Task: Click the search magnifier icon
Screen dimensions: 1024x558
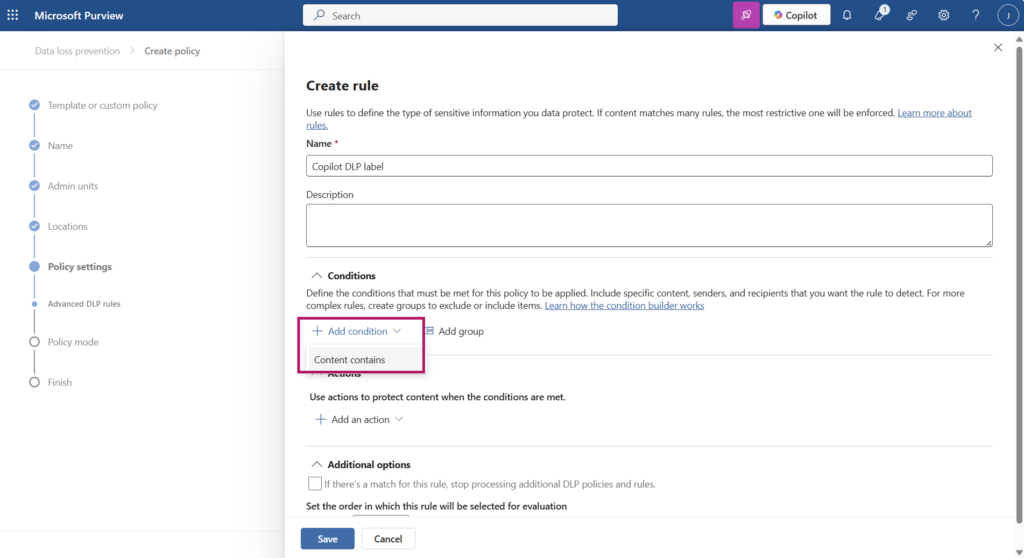Action: [x=319, y=15]
